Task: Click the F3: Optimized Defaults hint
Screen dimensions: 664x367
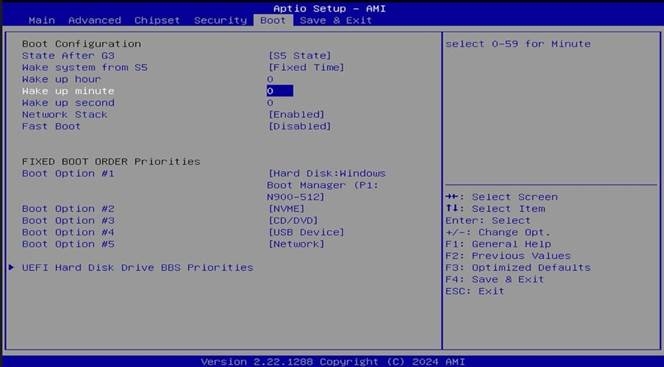Action: (x=518, y=268)
